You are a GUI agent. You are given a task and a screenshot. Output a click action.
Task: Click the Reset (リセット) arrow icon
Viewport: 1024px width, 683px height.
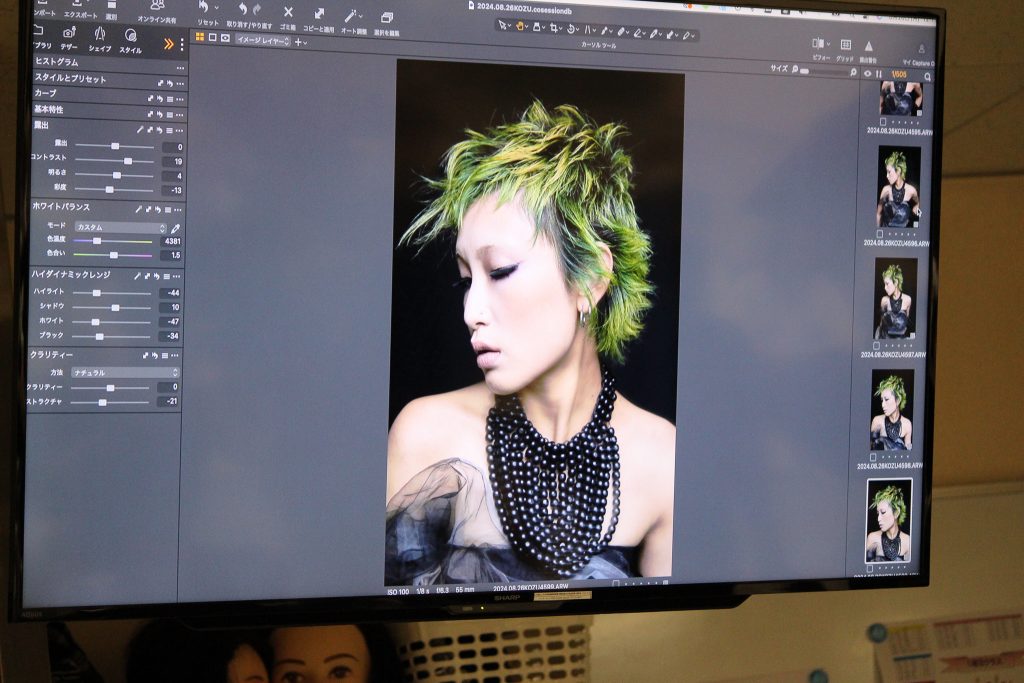tap(203, 8)
